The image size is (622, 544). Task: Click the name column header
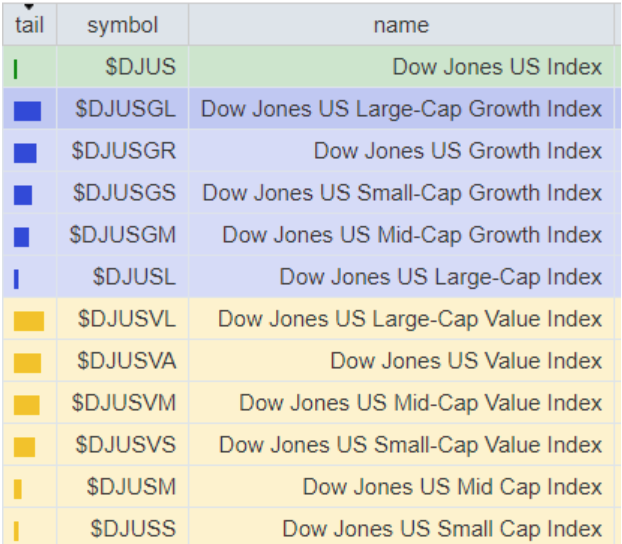coord(400,25)
